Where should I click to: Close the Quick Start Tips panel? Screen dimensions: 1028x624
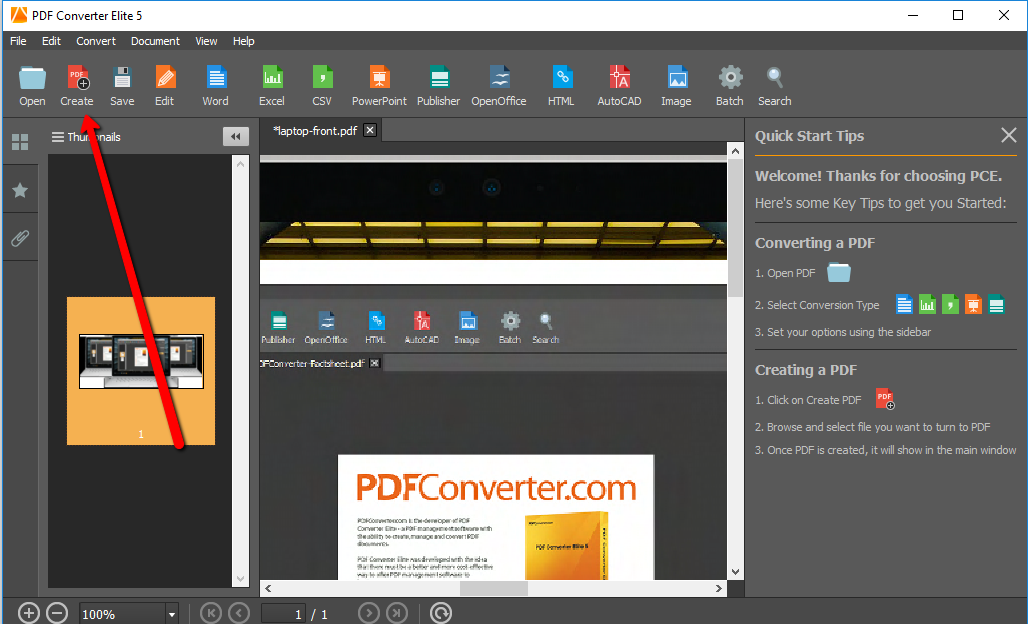pyautogui.click(x=1008, y=136)
